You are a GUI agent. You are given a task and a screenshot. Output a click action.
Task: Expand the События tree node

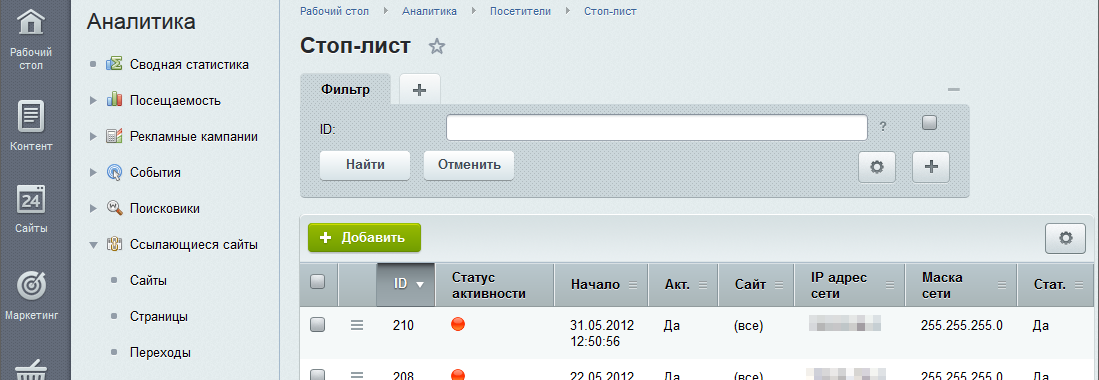(x=93, y=172)
